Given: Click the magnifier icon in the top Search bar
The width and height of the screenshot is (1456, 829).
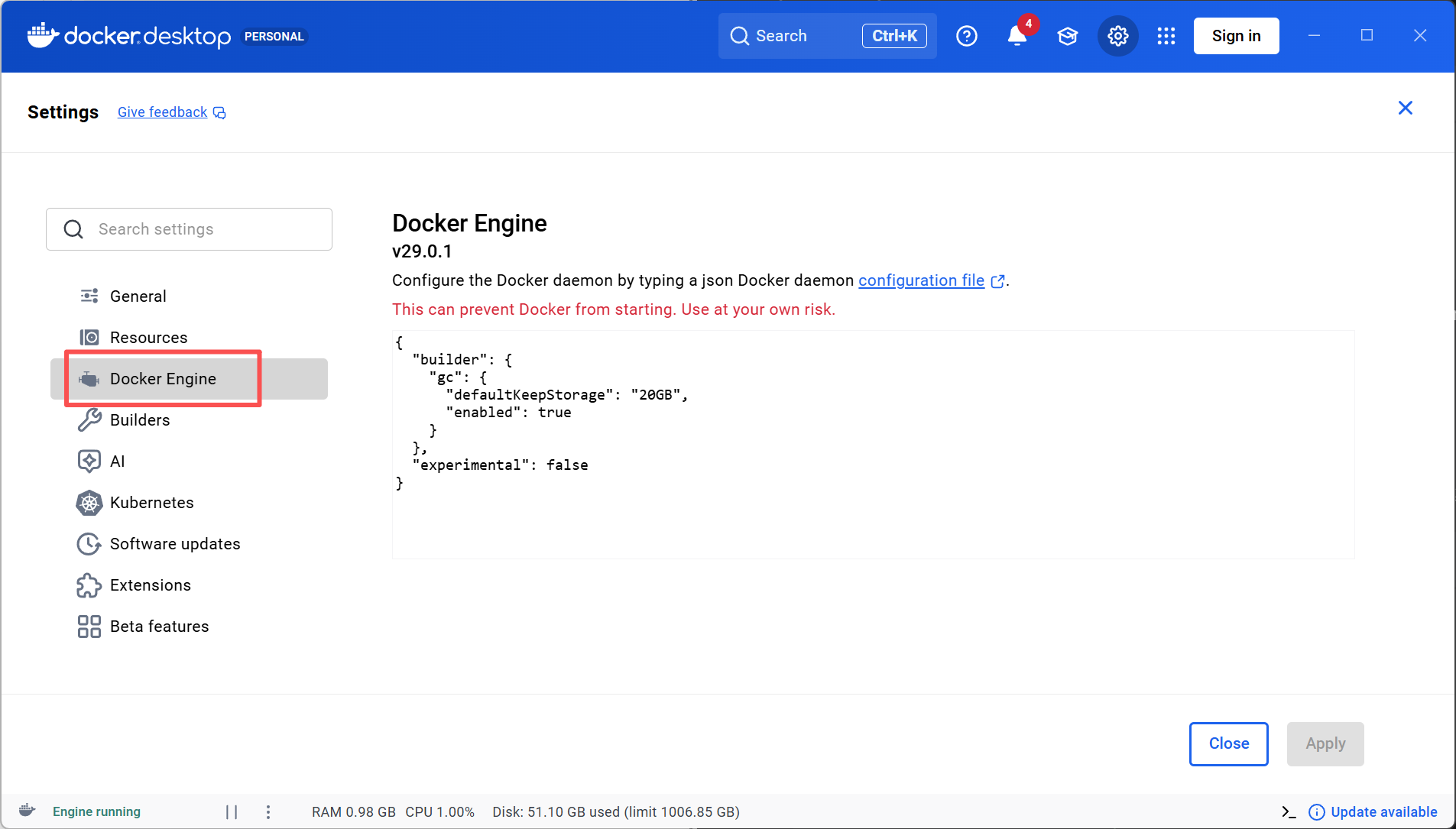Looking at the screenshot, I should coord(739,36).
